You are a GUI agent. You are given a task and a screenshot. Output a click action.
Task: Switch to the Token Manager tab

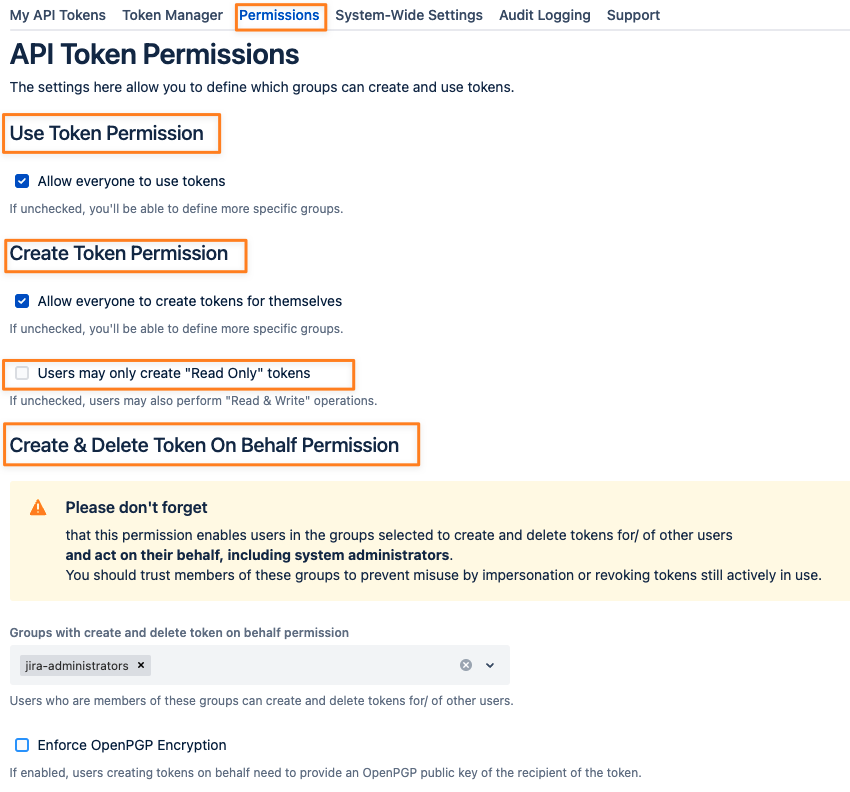(x=172, y=15)
